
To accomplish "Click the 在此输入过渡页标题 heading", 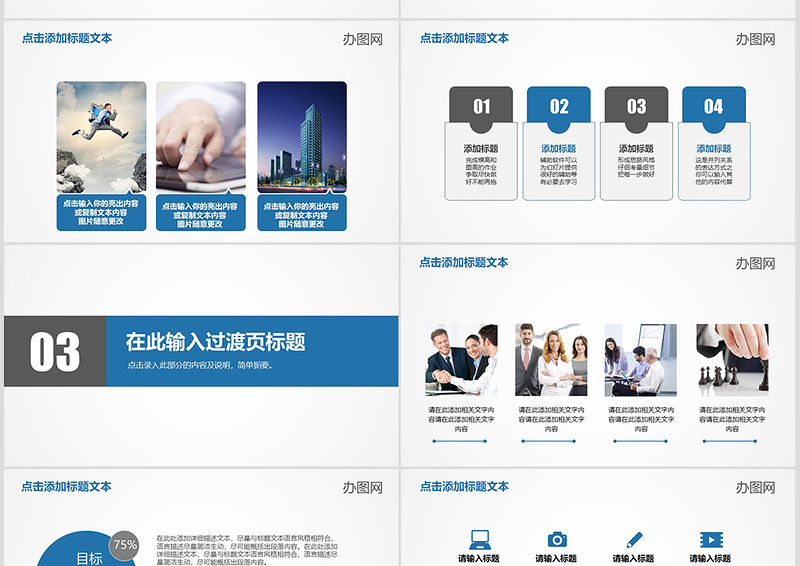I will coord(215,341).
